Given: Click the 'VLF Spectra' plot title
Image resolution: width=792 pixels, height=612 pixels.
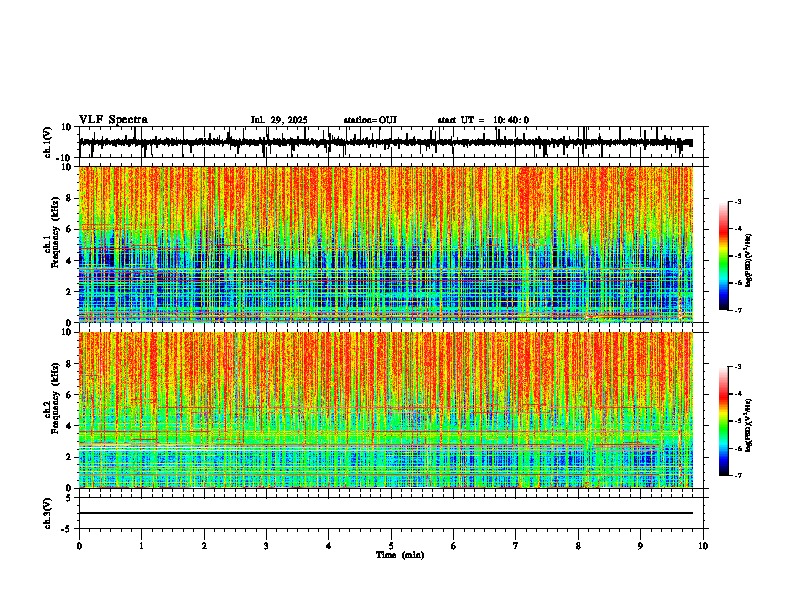Looking at the screenshot, I should click(x=113, y=120).
